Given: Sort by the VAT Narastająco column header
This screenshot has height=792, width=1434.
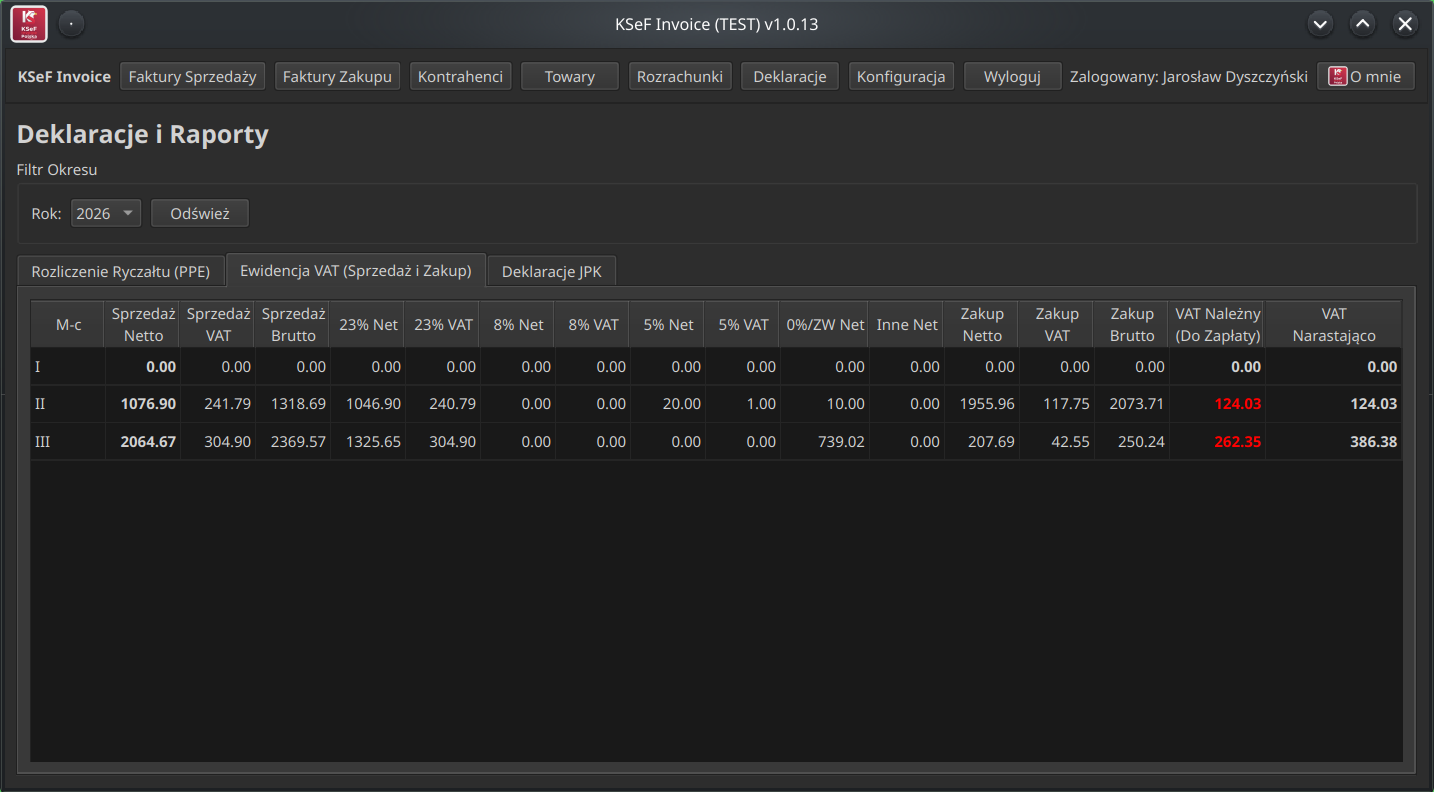Looking at the screenshot, I should (x=1333, y=324).
